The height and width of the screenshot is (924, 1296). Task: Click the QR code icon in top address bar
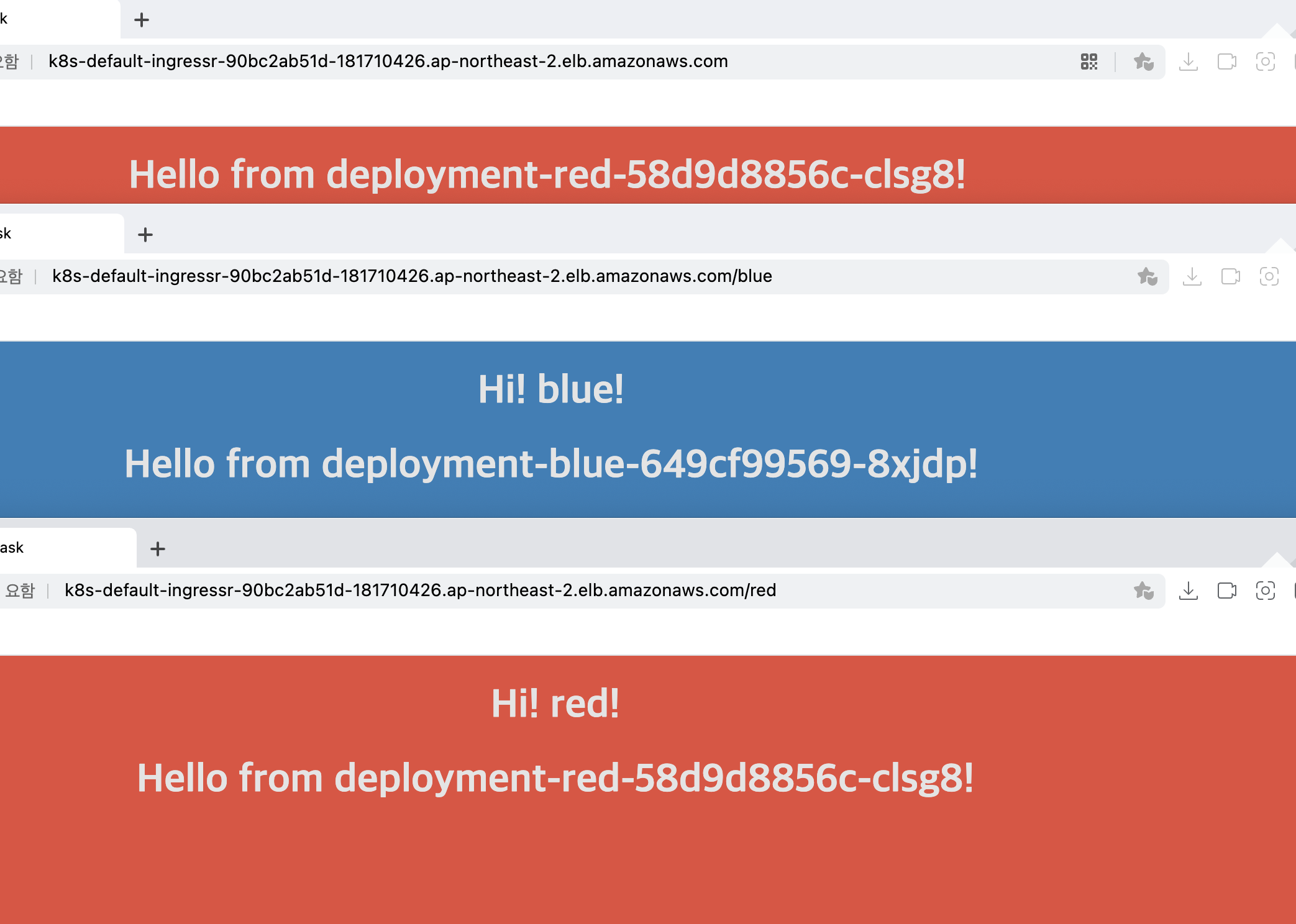pos(1088,61)
